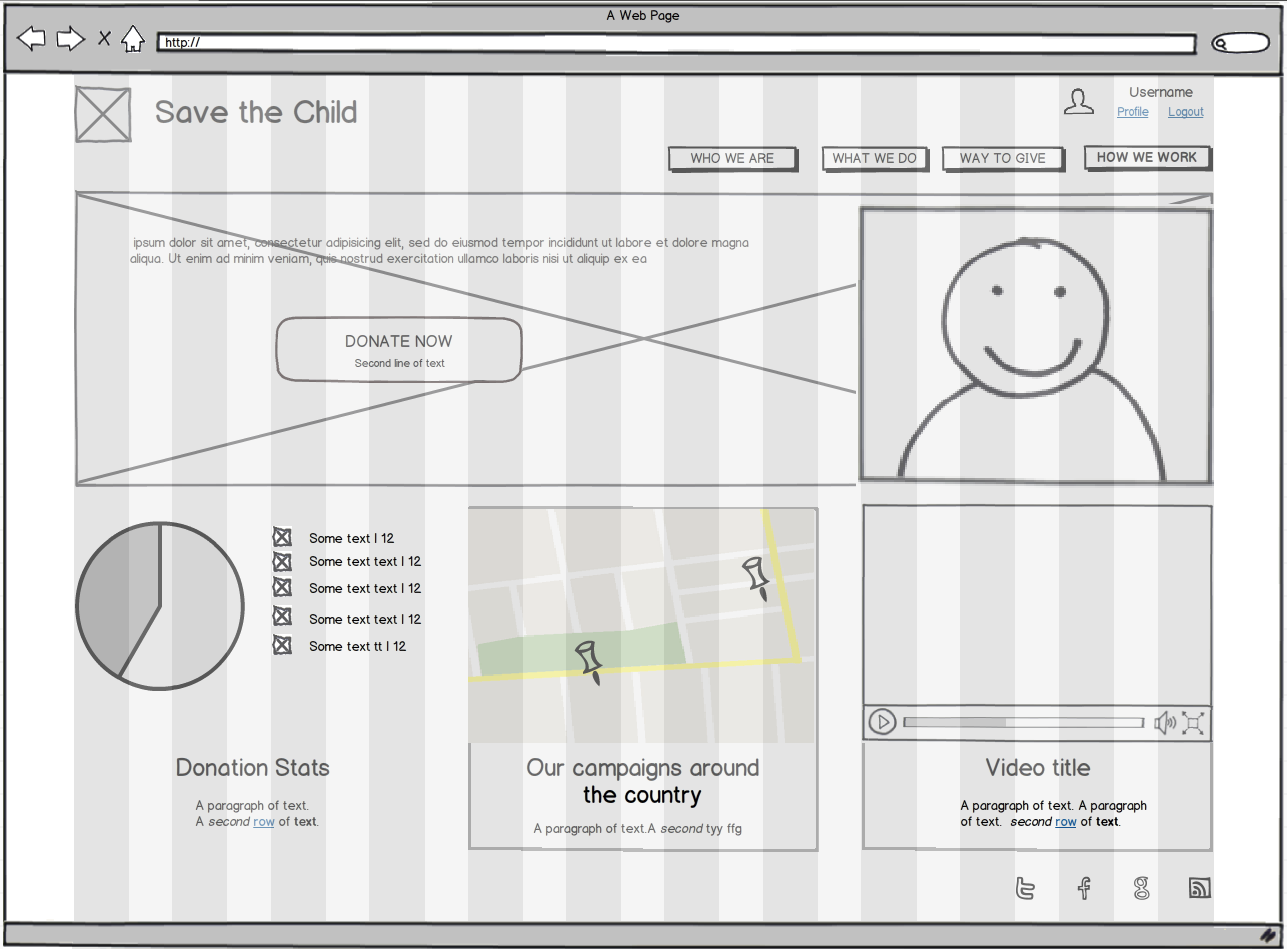The image size is (1287, 949).
Task: Click the browser back arrow
Action: click(x=31, y=40)
